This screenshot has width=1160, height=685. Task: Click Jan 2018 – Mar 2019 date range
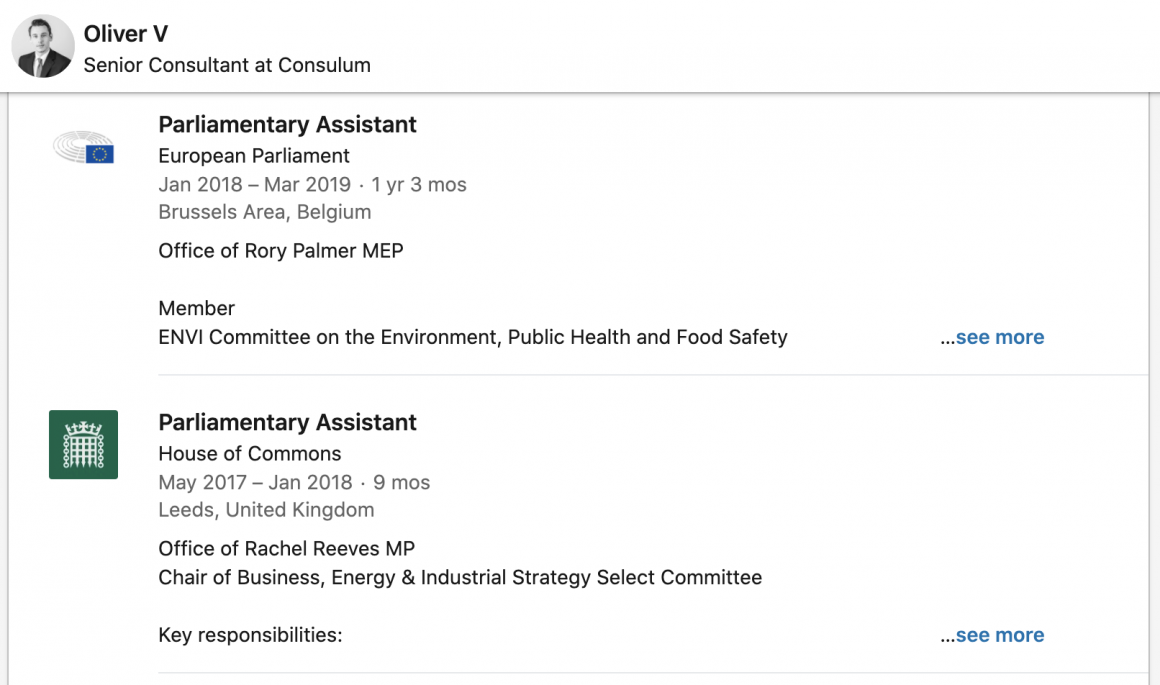255,185
